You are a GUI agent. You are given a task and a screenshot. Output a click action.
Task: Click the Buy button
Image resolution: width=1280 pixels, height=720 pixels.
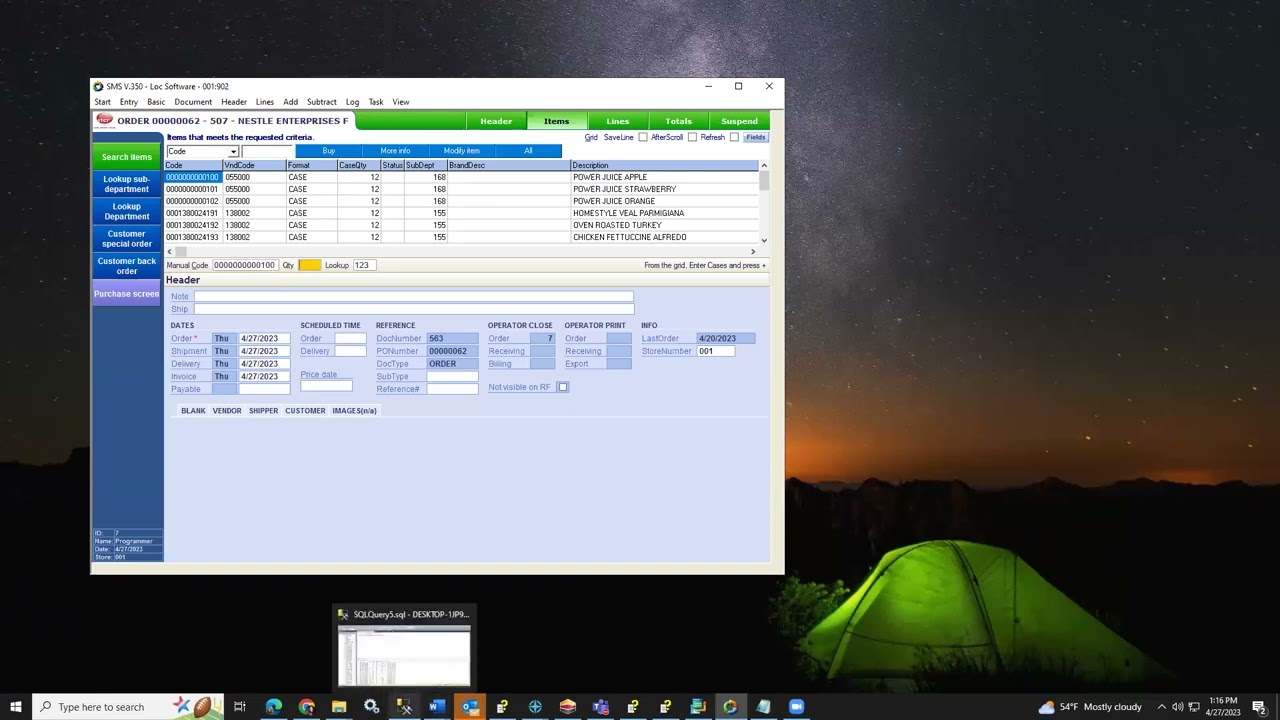pyautogui.click(x=329, y=151)
